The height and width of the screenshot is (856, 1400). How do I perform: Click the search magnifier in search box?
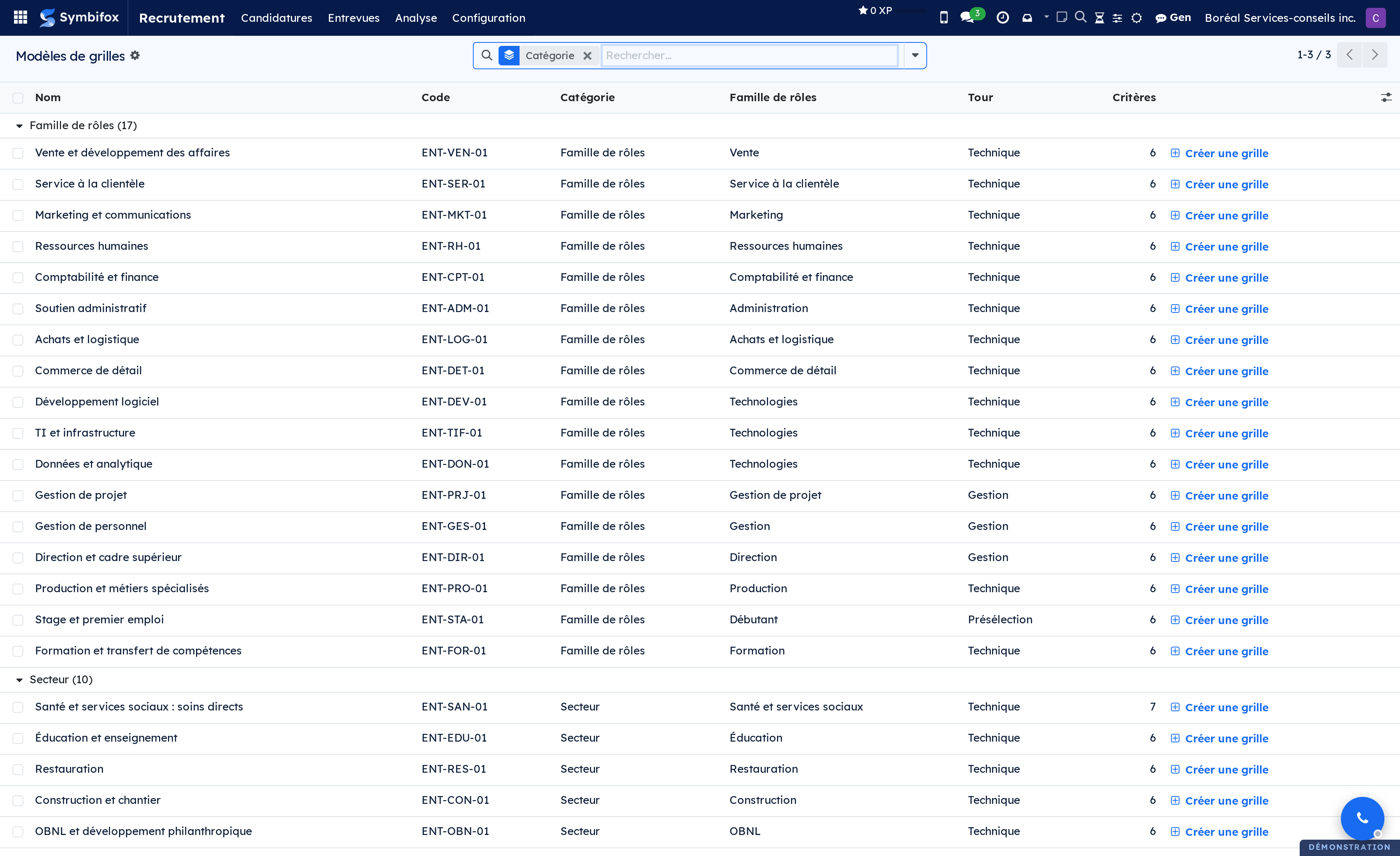(x=486, y=55)
